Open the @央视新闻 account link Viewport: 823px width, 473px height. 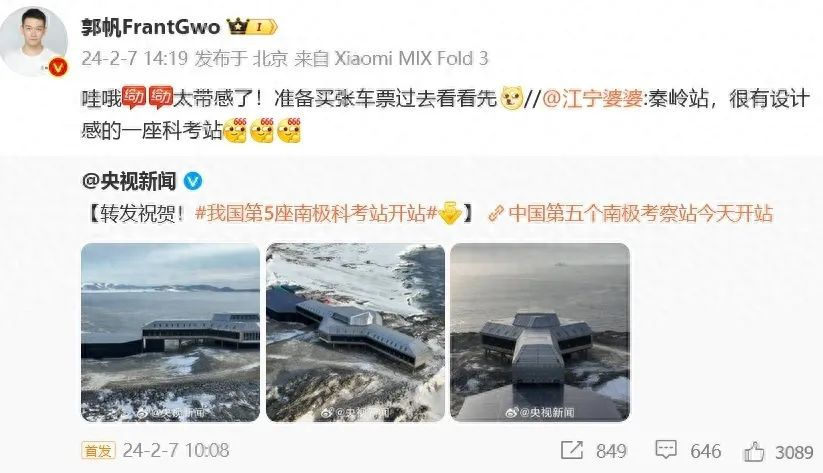click(x=129, y=182)
